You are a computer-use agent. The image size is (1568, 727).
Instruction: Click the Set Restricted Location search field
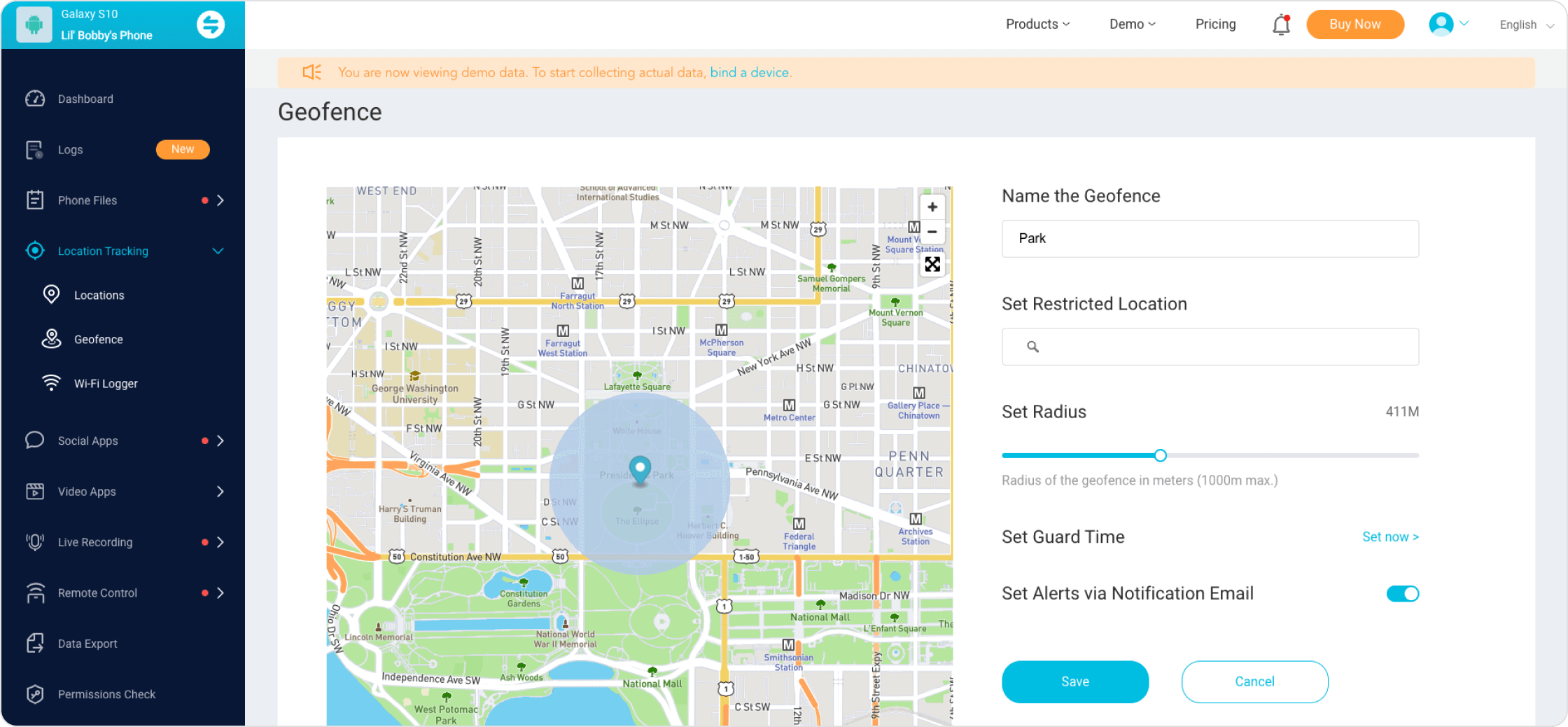click(x=1210, y=347)
